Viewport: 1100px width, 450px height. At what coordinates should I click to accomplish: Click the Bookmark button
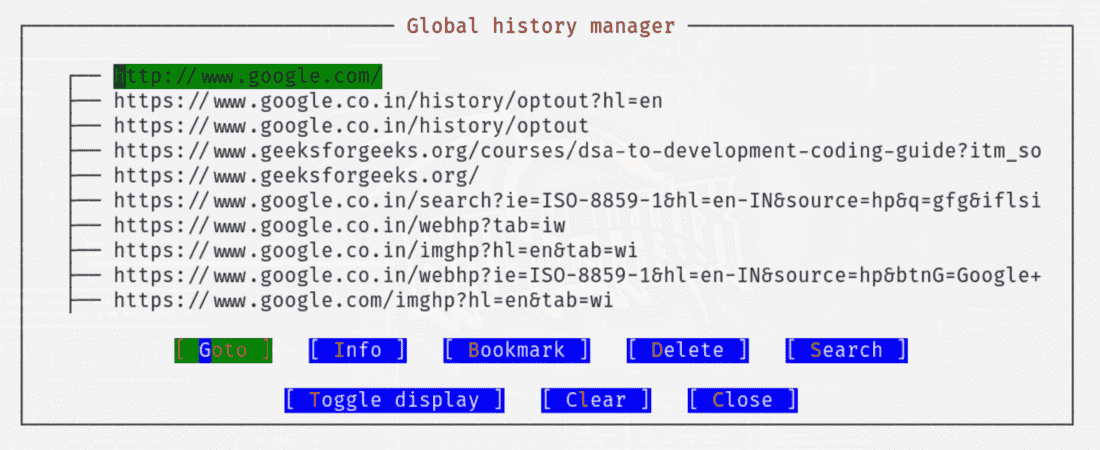[x=516, y=350]
